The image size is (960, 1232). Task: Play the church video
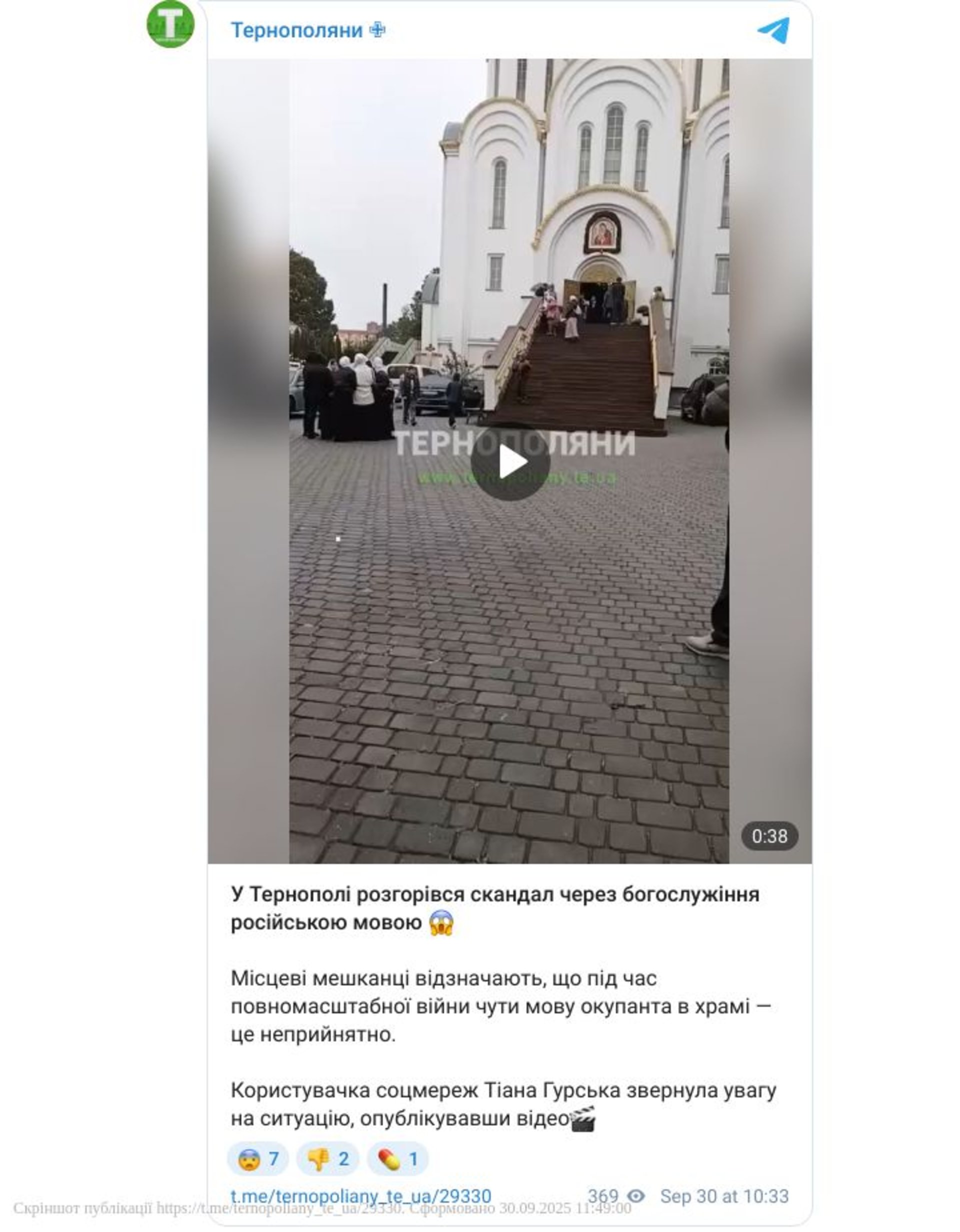[x=510, y=462]
